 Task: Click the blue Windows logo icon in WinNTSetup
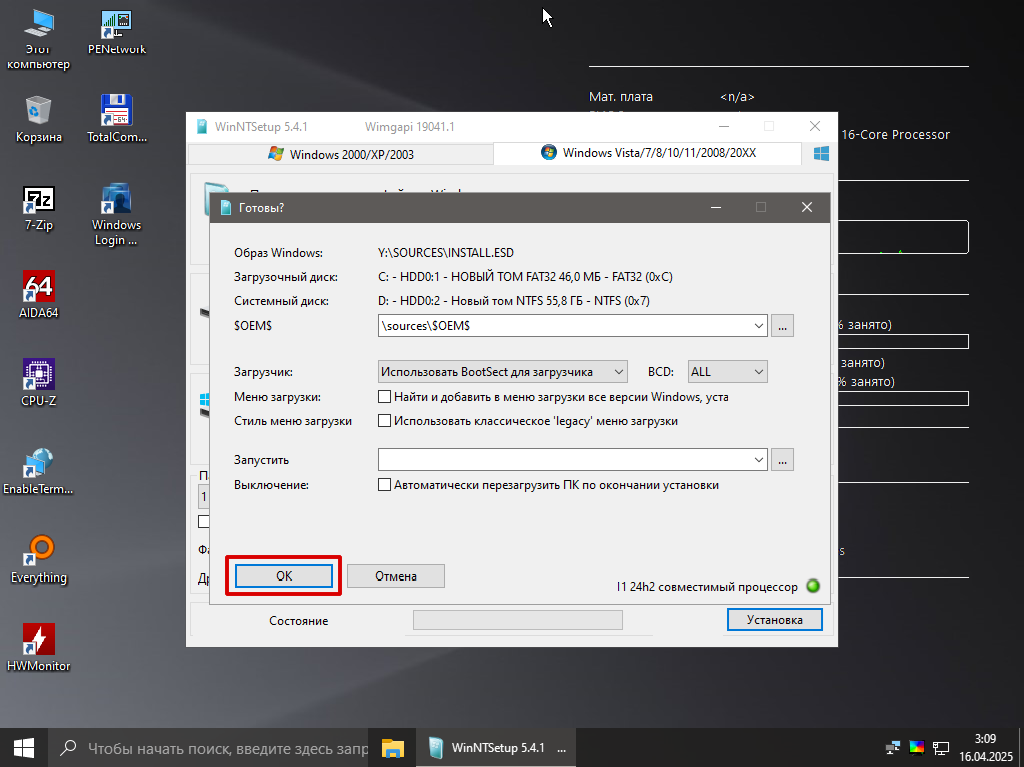tap(821, 154)
